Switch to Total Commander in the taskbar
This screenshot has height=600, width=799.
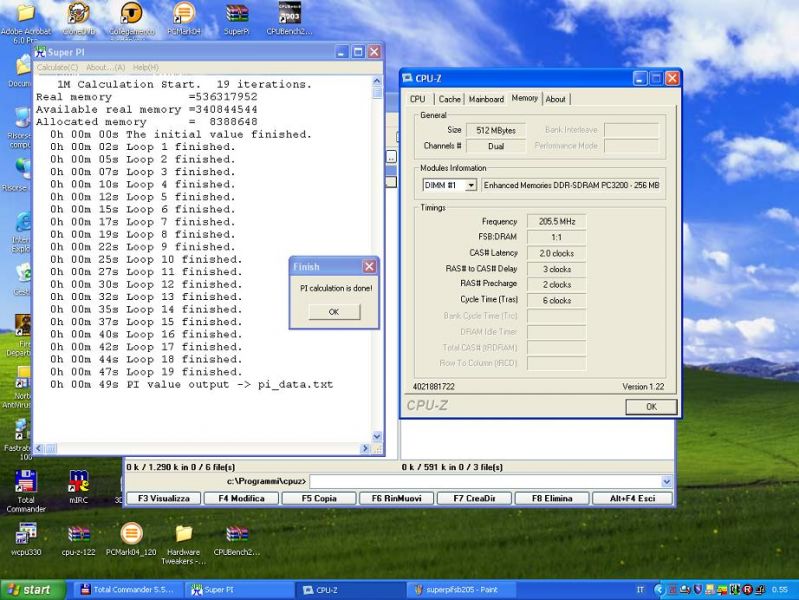coord(127,590)
